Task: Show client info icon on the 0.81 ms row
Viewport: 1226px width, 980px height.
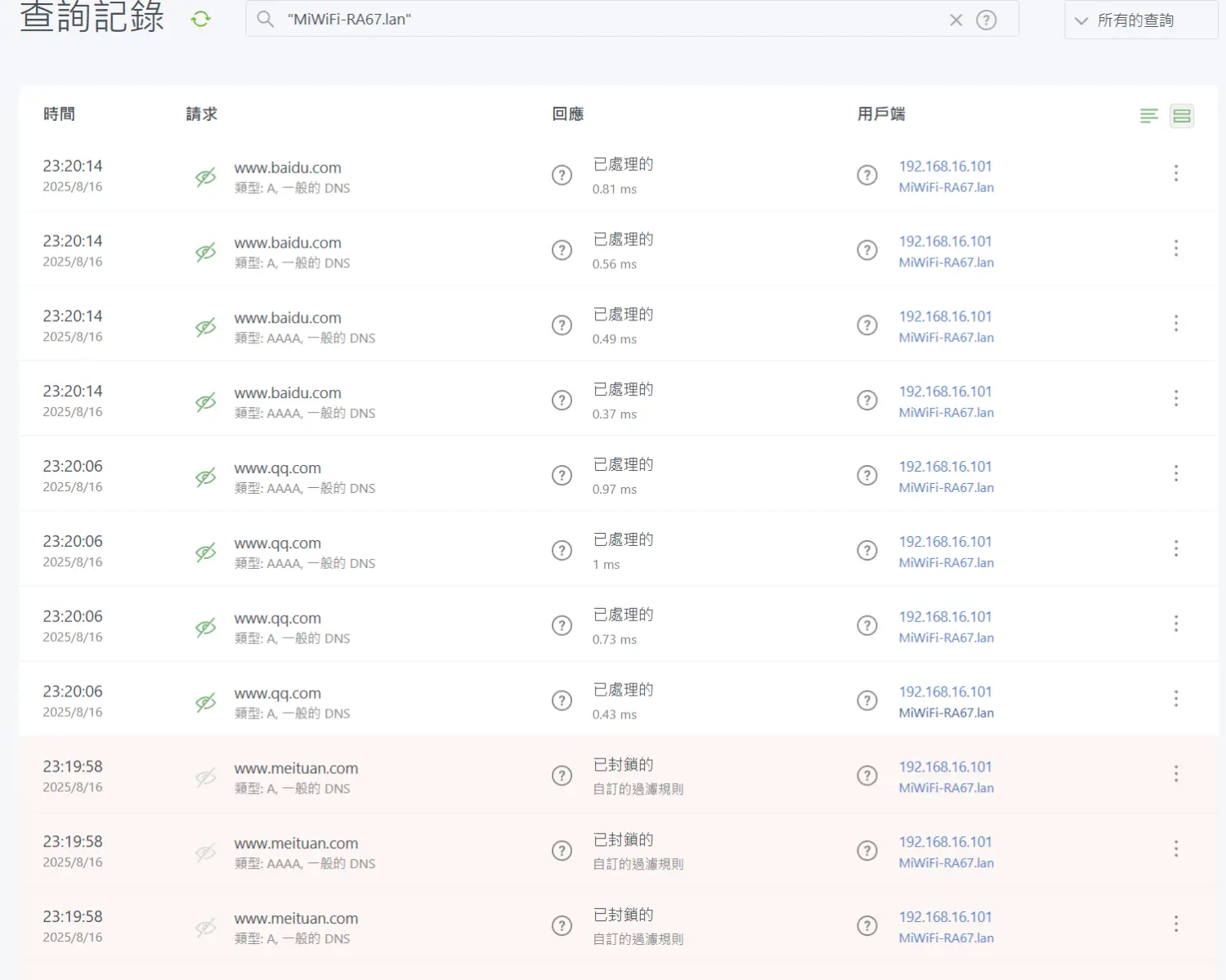Action: (867, 175)
